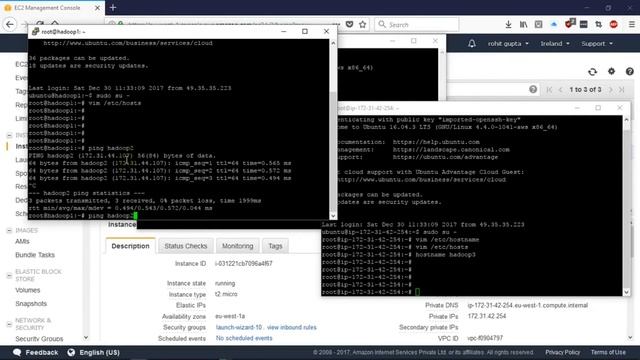Open Snapshots in the sidebar

tap(31, 304)
